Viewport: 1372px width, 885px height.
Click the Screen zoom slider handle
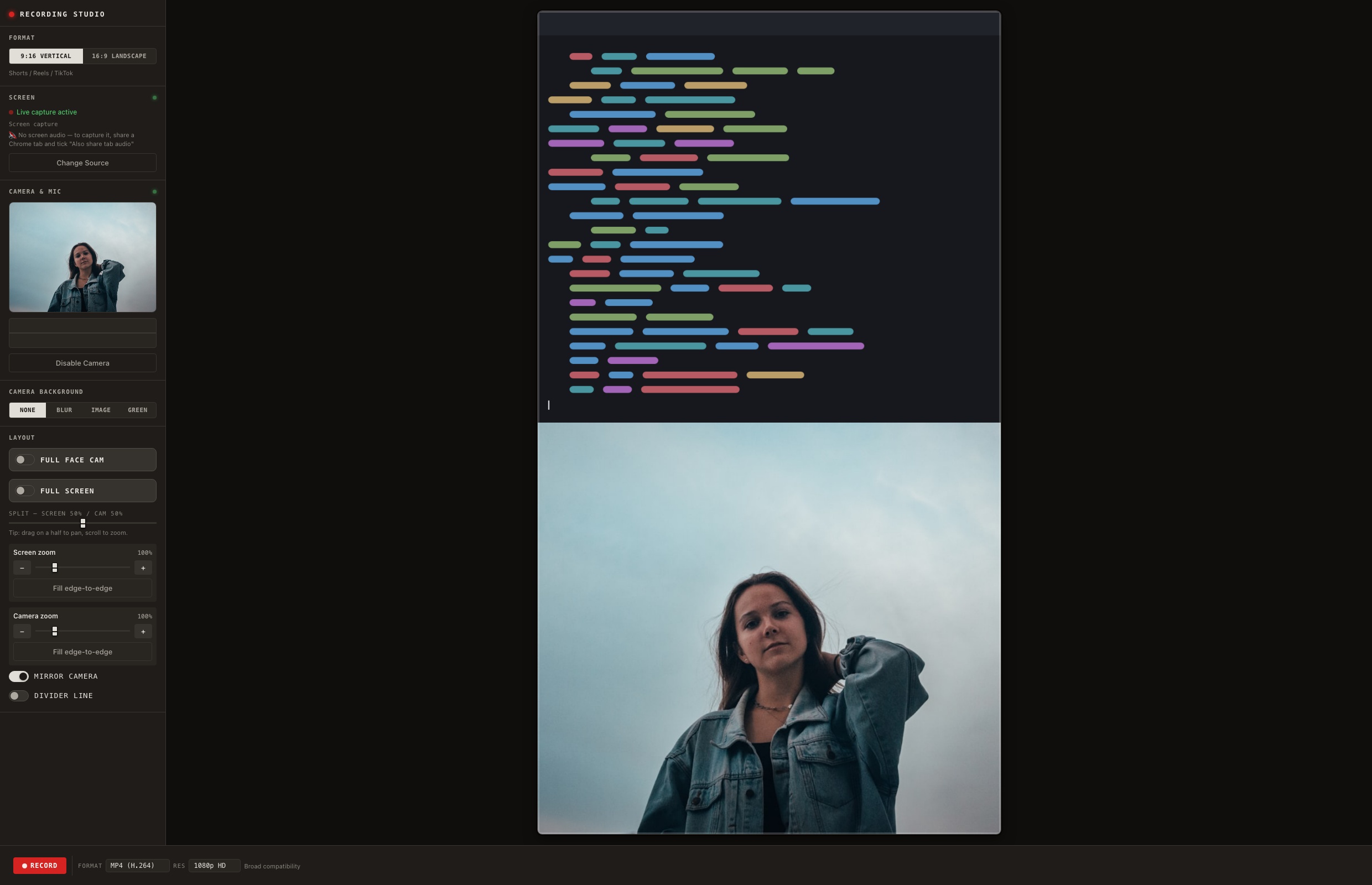click(55, 568)
